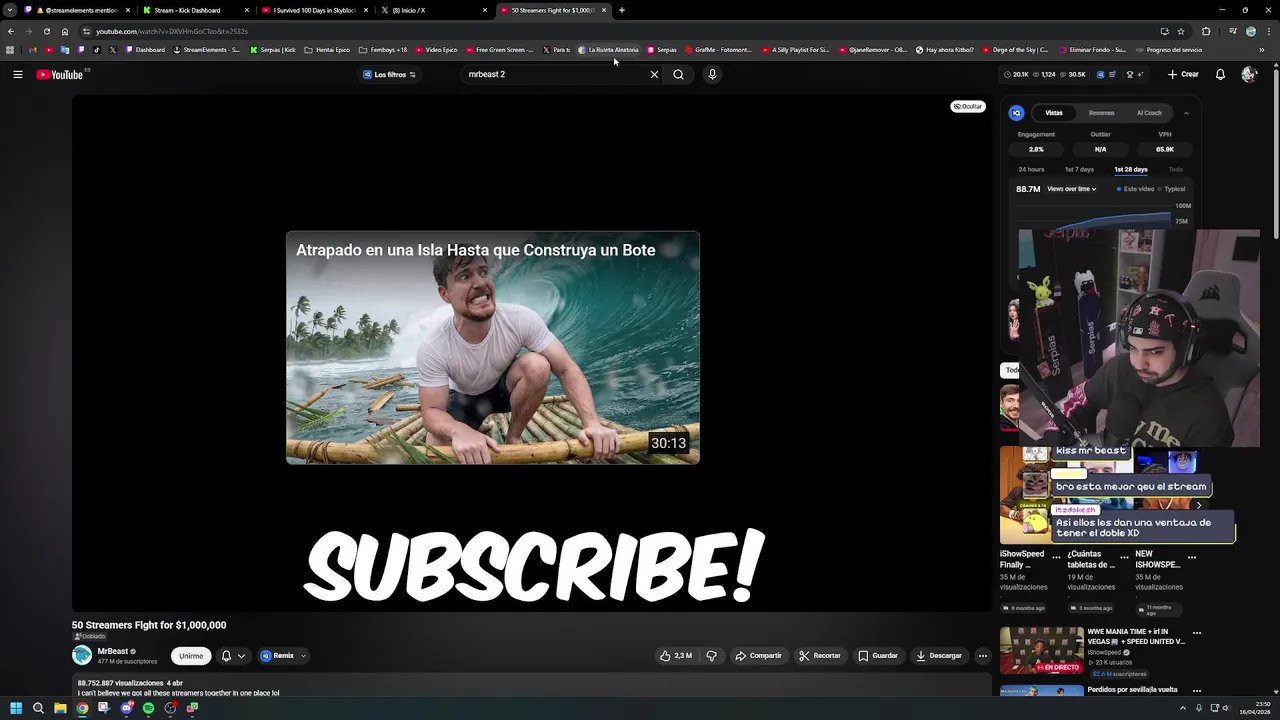Open the YouTube hamburger guide menu
The width and height of the screenshot is (1280, 720).
17,74
